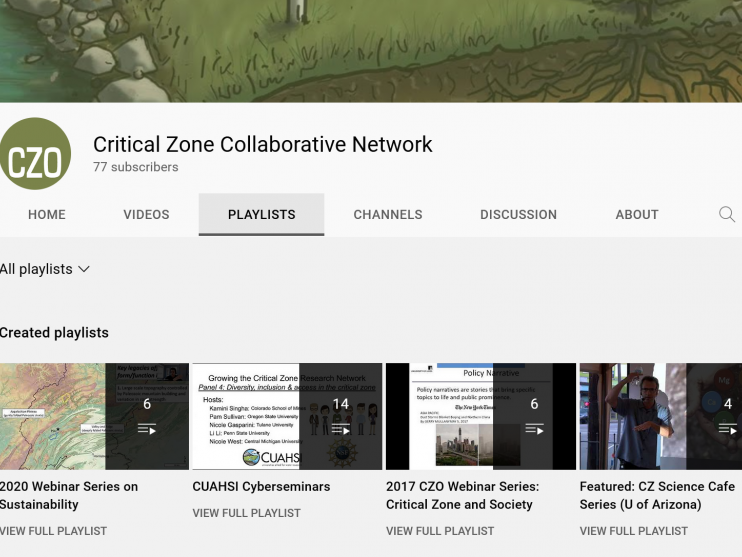Screen dimensions: 742x557
Task: Open the CHANNELS tab
Action: point(388,214)
